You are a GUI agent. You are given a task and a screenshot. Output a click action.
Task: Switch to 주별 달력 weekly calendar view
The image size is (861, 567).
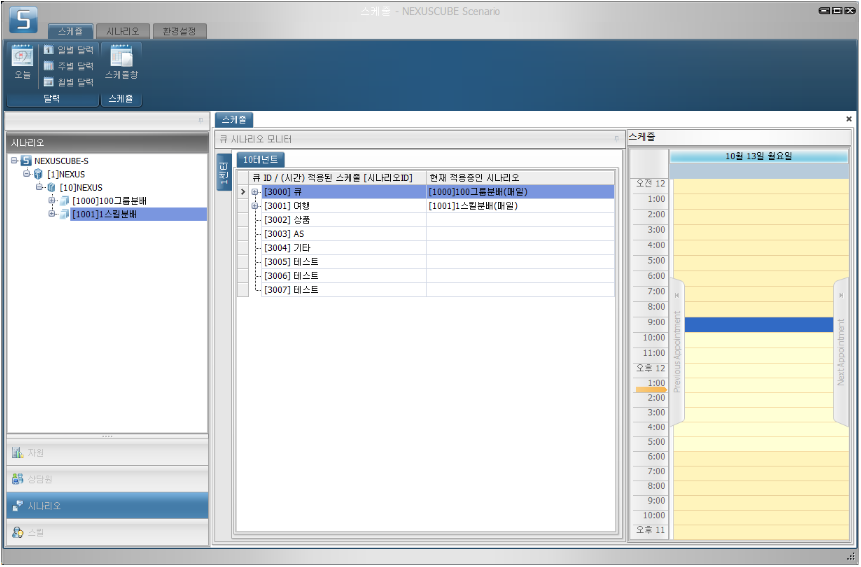point(69,66)
